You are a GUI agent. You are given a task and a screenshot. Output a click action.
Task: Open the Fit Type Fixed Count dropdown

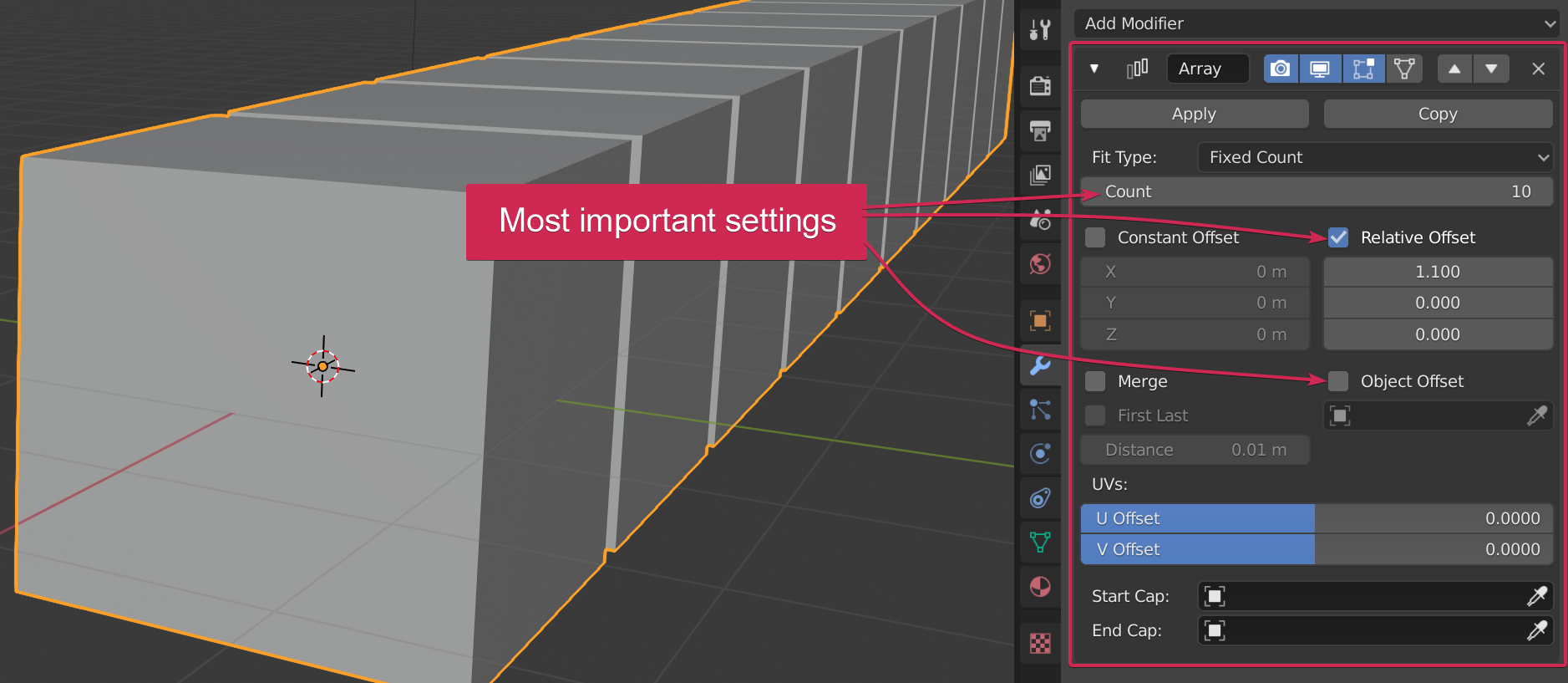tap(1375, 157)
